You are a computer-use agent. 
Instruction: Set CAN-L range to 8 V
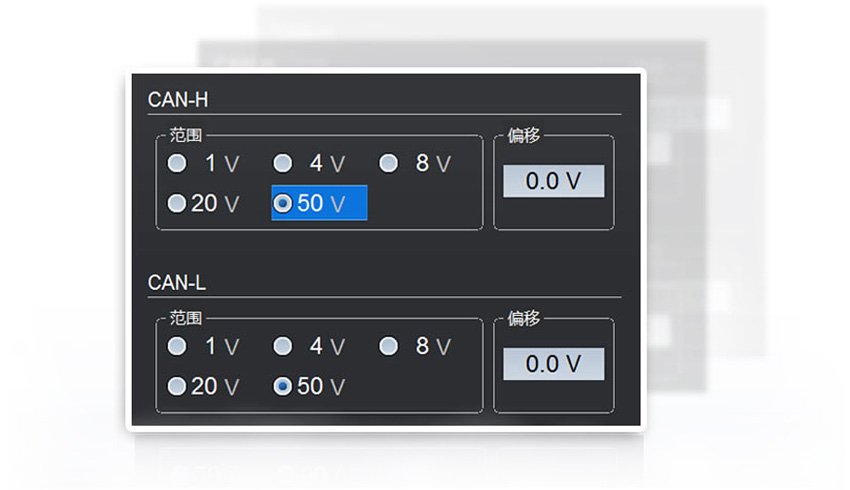(x=389, y=346)
